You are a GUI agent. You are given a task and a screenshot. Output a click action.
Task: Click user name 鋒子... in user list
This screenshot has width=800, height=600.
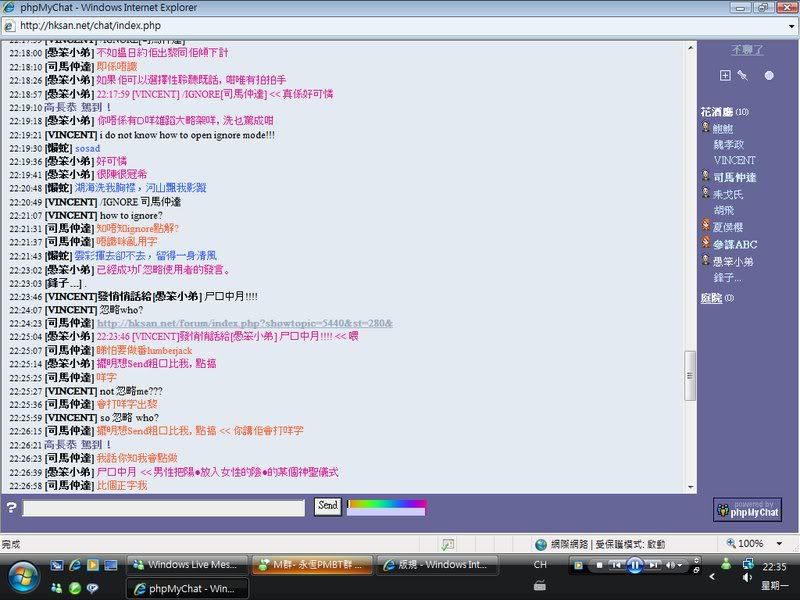point(727,278)
